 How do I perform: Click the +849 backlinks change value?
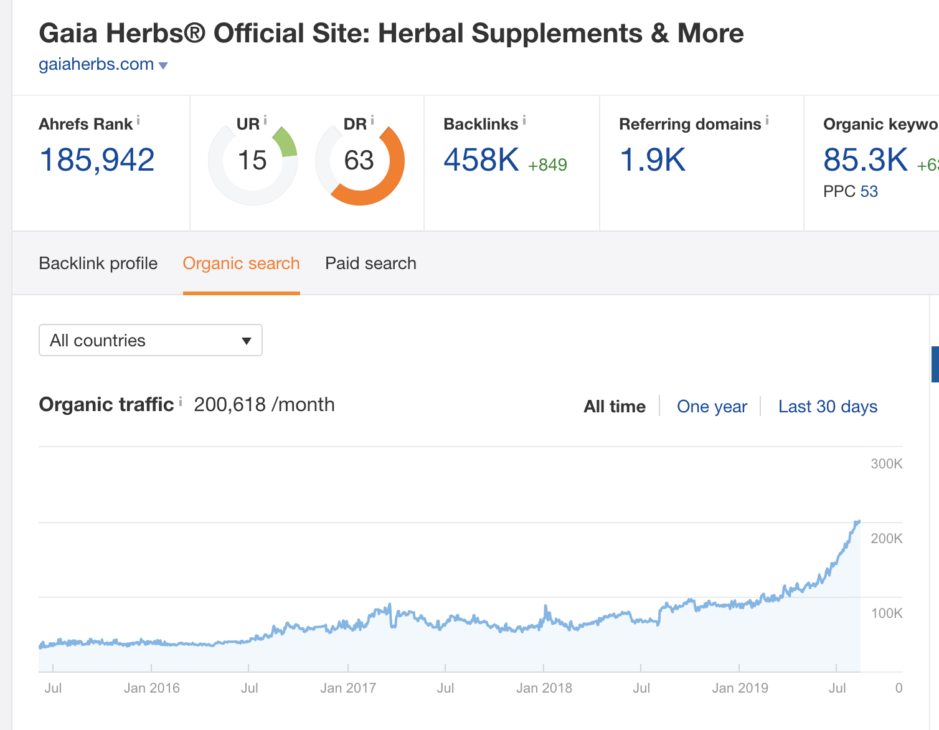pos(547,165)
